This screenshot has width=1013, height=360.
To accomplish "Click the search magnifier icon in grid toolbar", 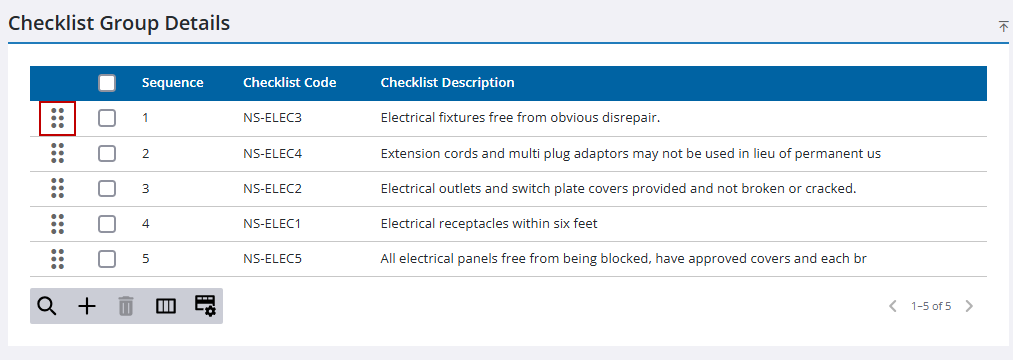I will pyautogui.click(x=47, y=306).
